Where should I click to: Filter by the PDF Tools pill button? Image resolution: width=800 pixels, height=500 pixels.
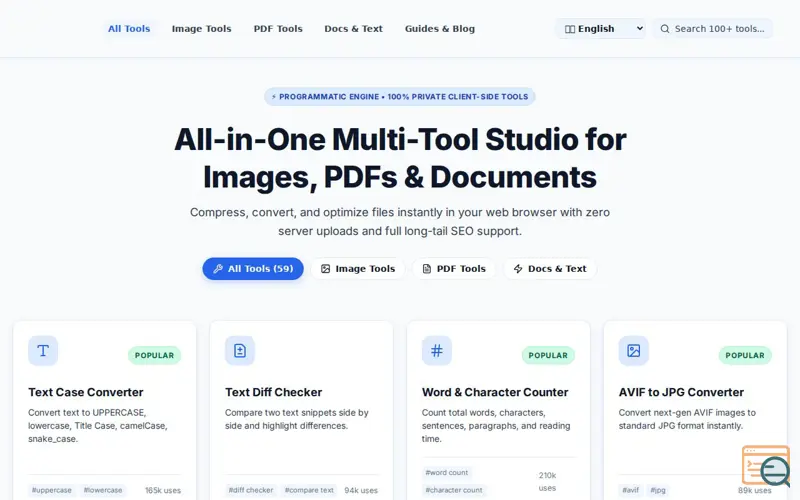point(454,269)
